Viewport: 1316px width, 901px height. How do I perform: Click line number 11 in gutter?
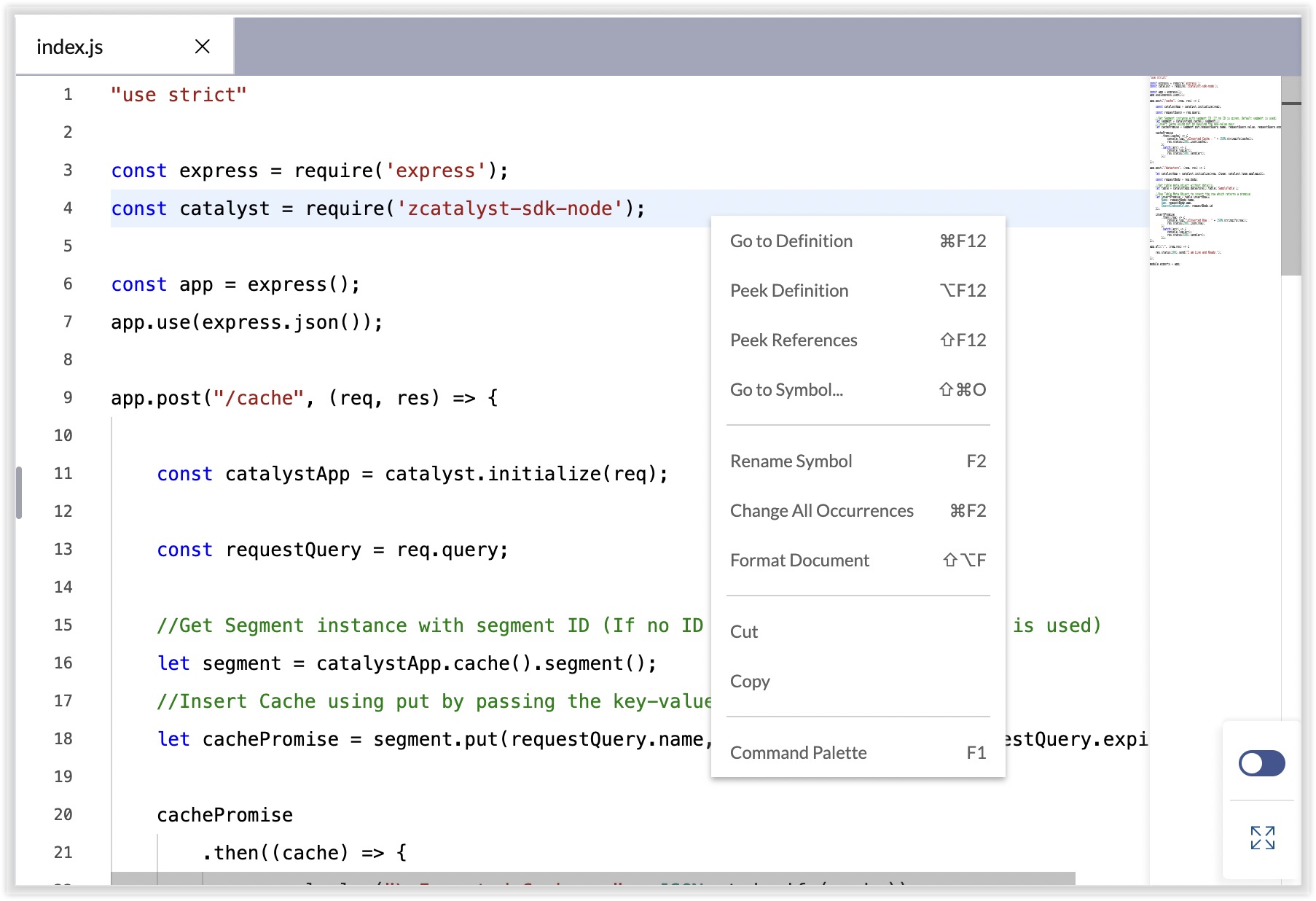pyautogui.click(x=63, y=474)
